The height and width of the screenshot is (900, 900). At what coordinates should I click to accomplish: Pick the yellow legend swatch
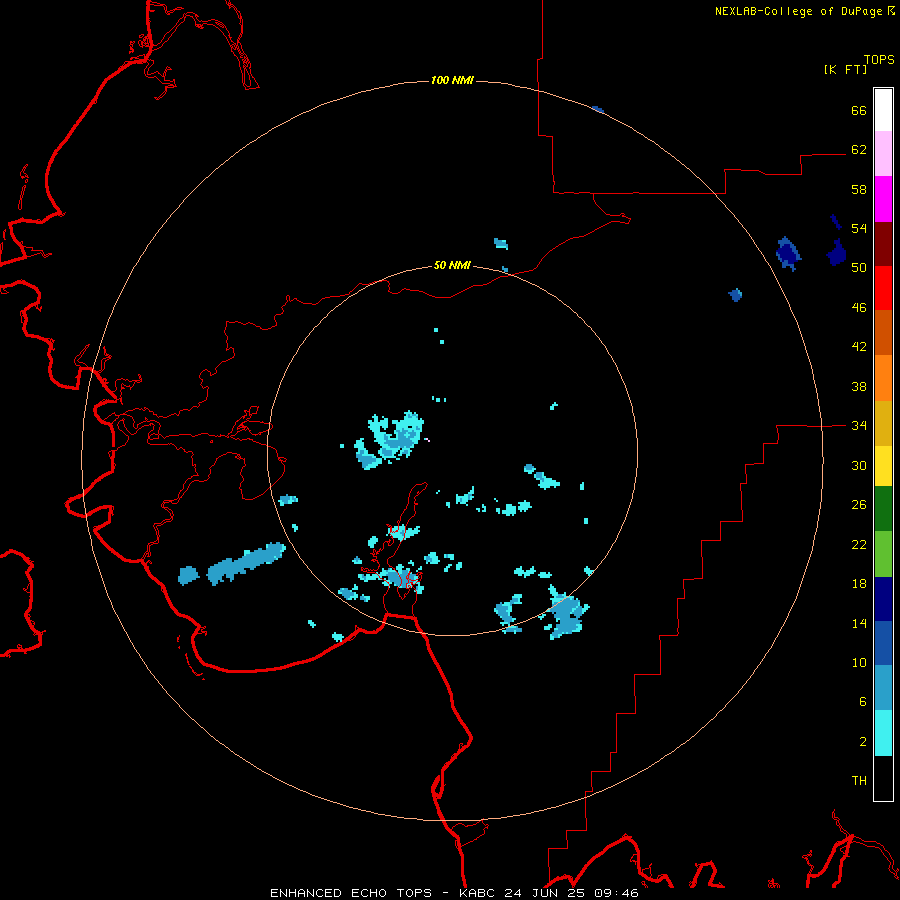click(x=883, y=466)
